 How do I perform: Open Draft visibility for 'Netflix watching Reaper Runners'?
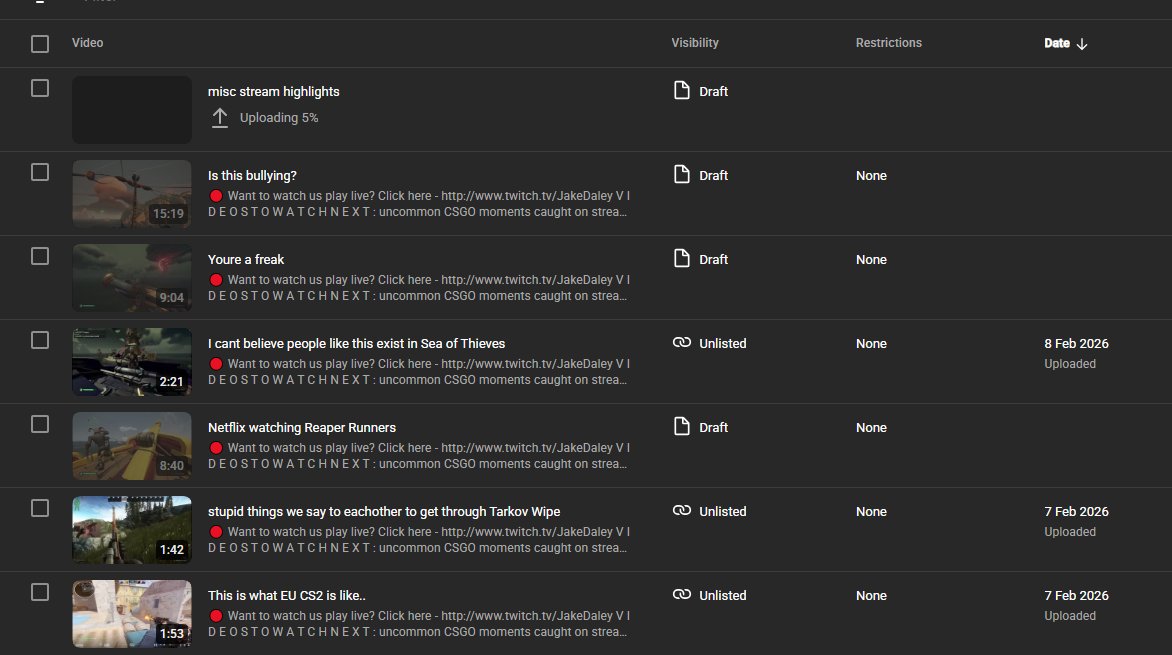[x=713, y=428]
